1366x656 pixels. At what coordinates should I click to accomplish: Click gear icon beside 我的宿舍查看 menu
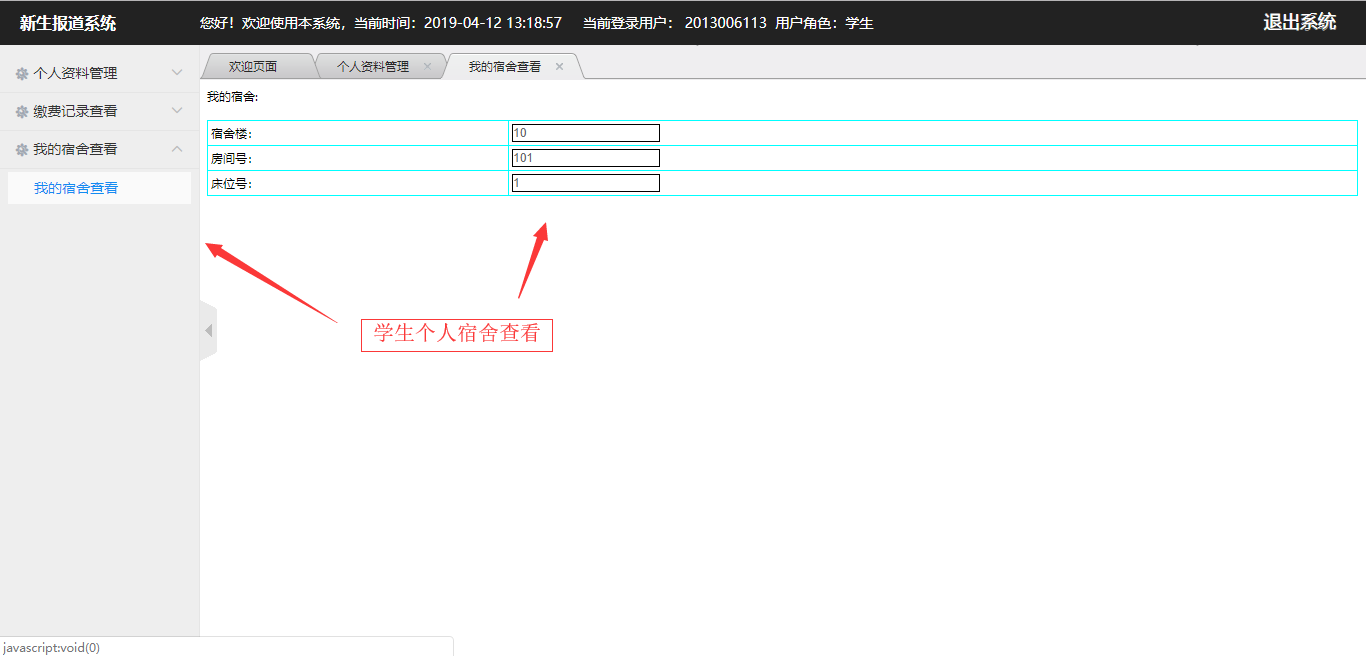pos(22,149)
